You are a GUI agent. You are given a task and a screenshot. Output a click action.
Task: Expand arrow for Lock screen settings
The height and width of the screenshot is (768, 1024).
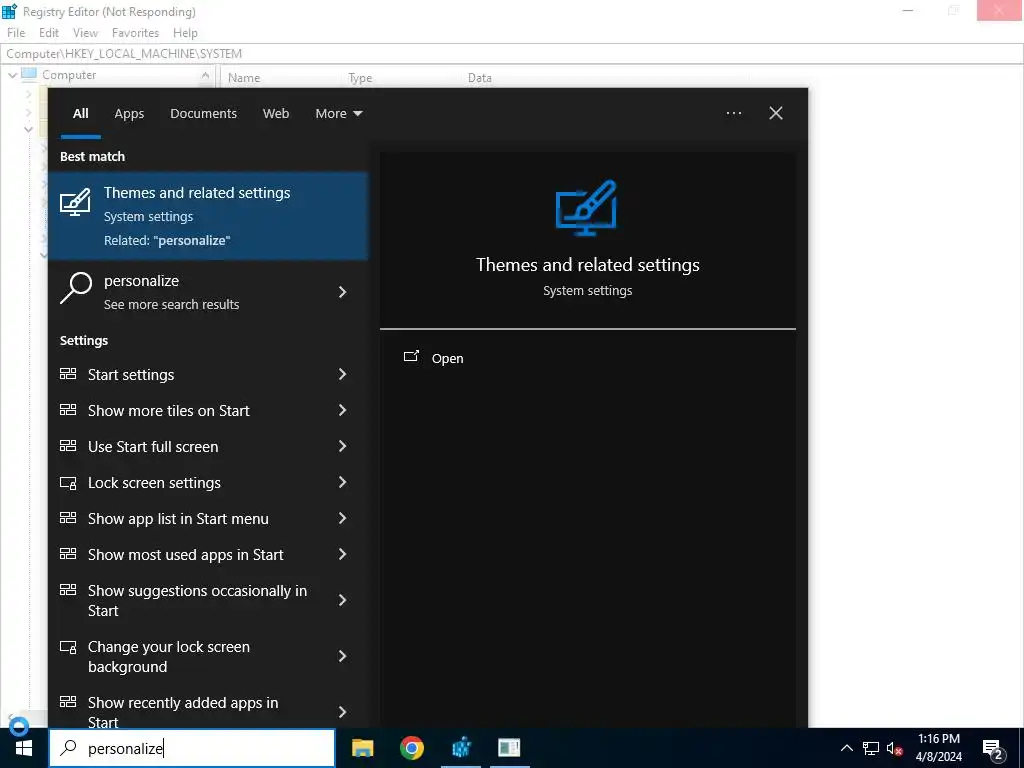coord(342,482)
